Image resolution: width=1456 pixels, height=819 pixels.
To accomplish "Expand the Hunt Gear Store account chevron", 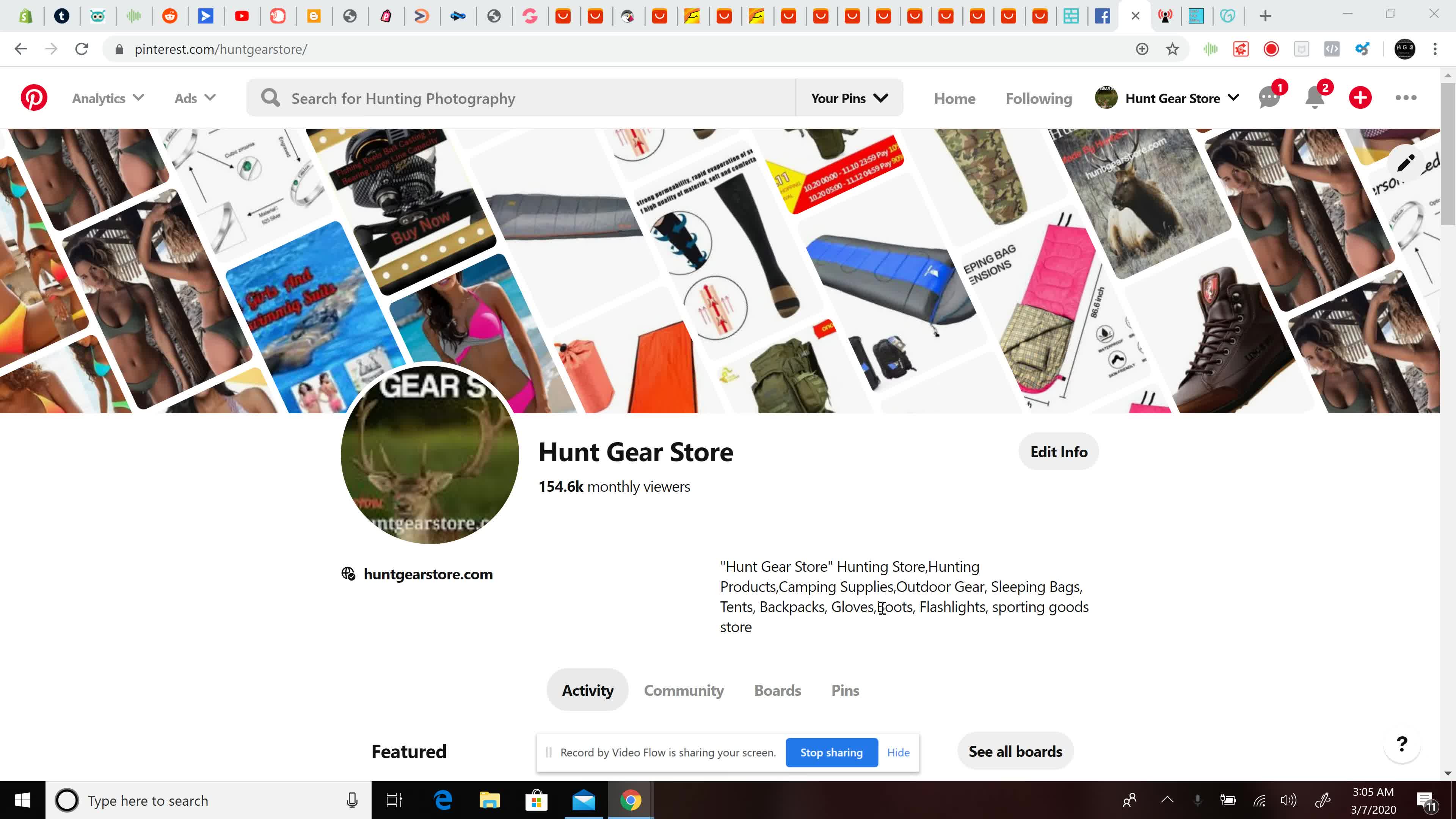I will click(1233, 98).
